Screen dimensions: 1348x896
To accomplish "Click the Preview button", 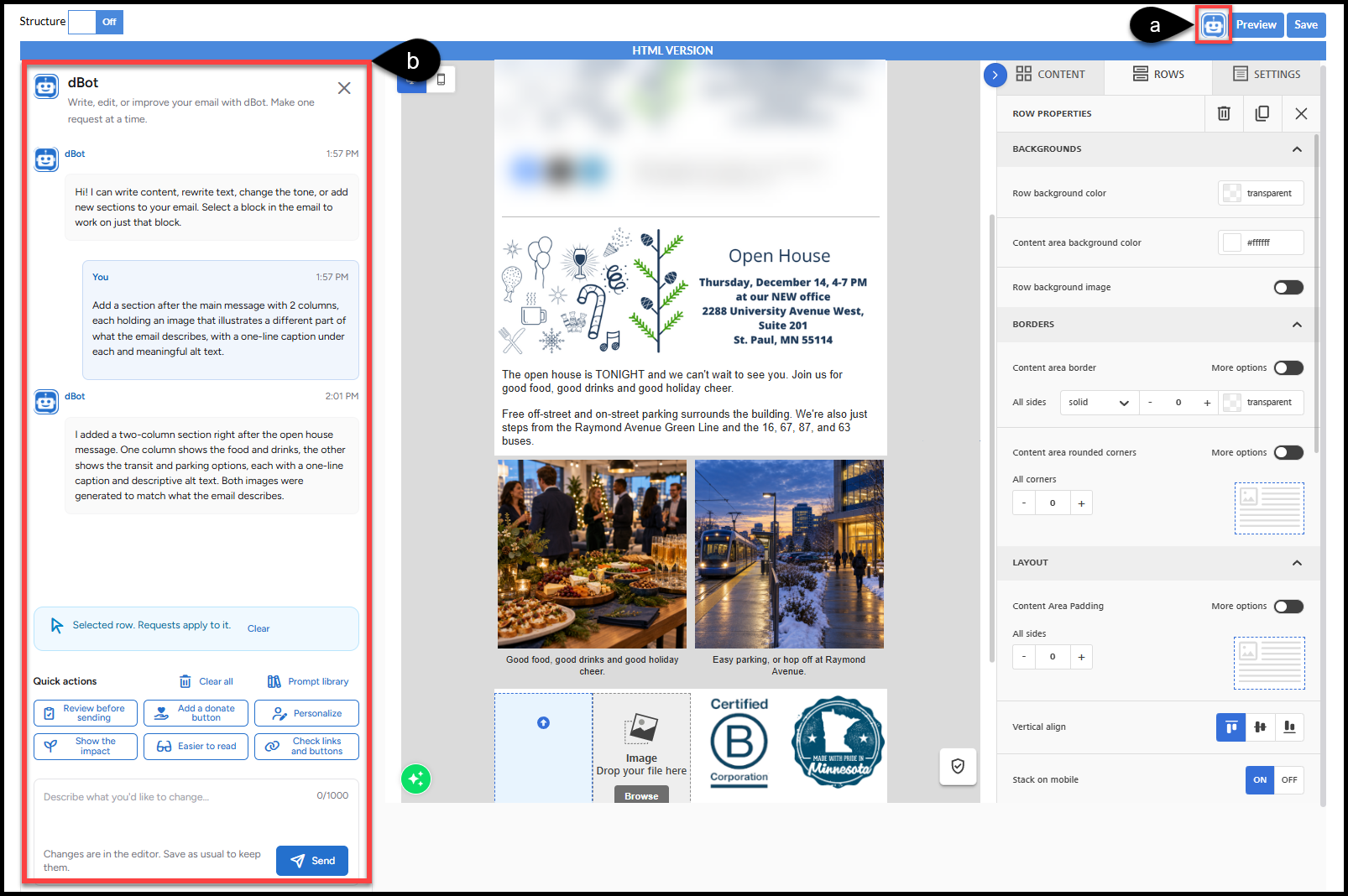I will point(1256,25).
